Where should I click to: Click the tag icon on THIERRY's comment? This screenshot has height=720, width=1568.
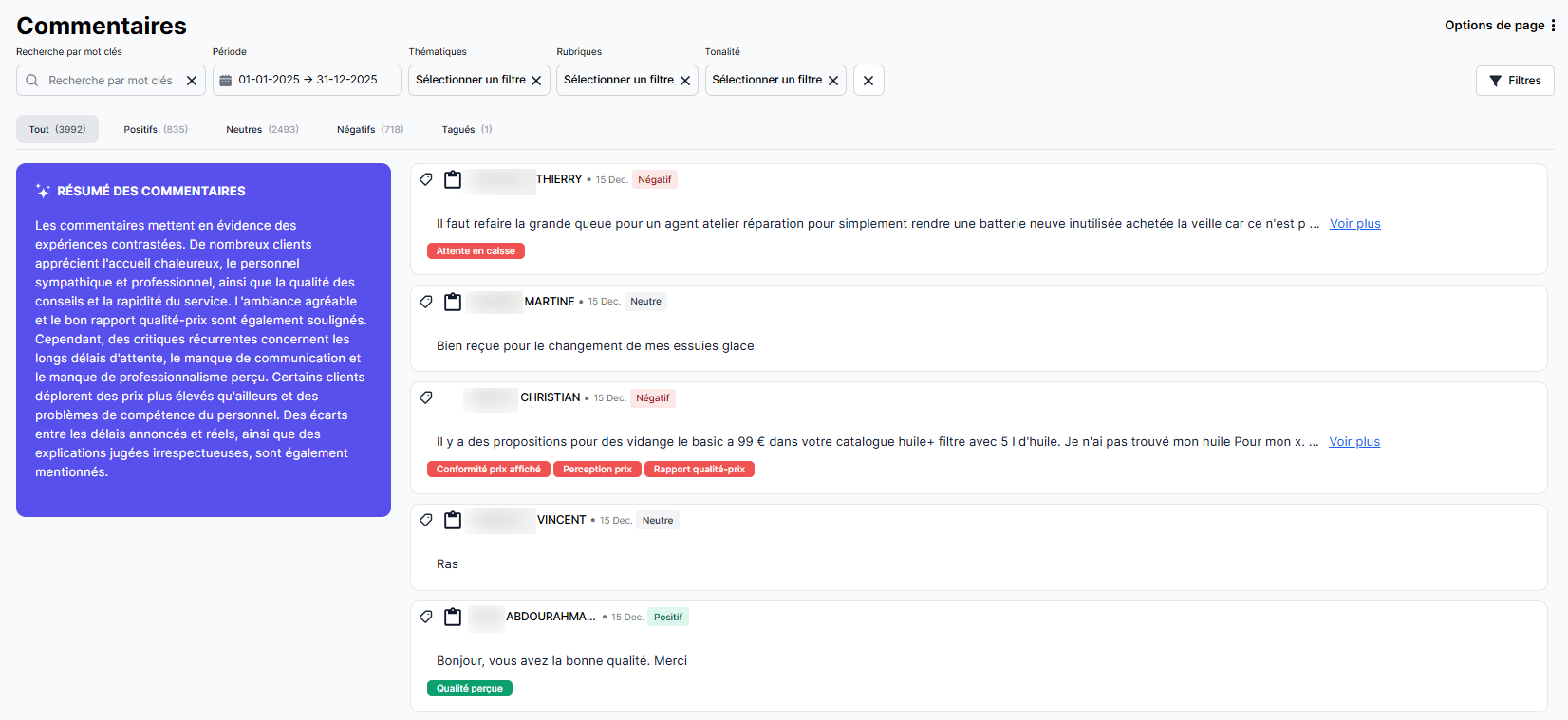click(x=426, y=179)
